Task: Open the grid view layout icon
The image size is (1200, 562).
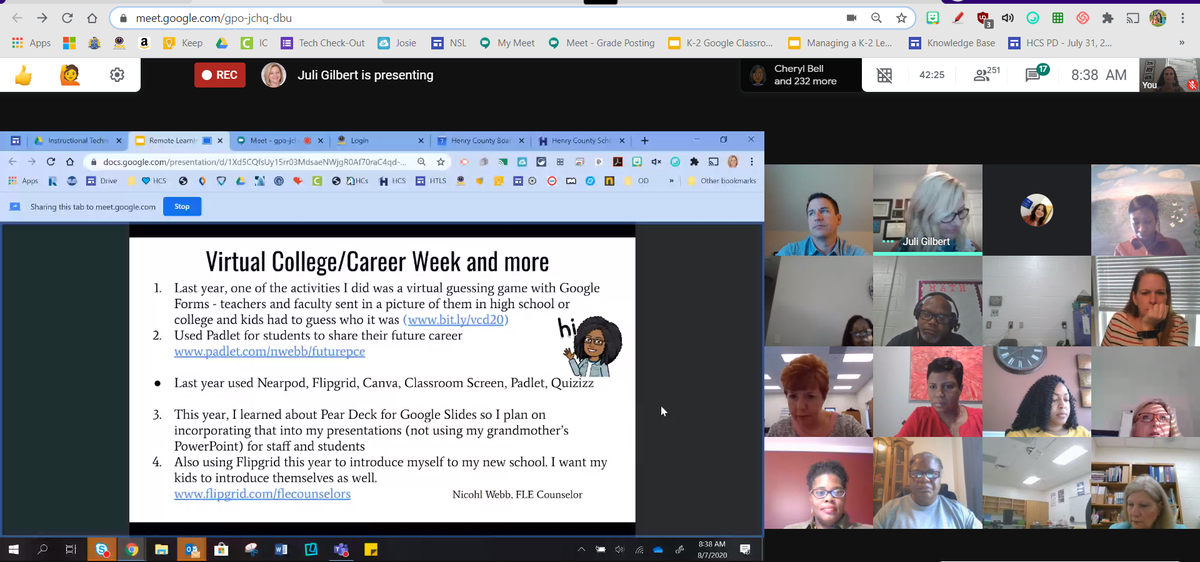Action: click(884, 76)
